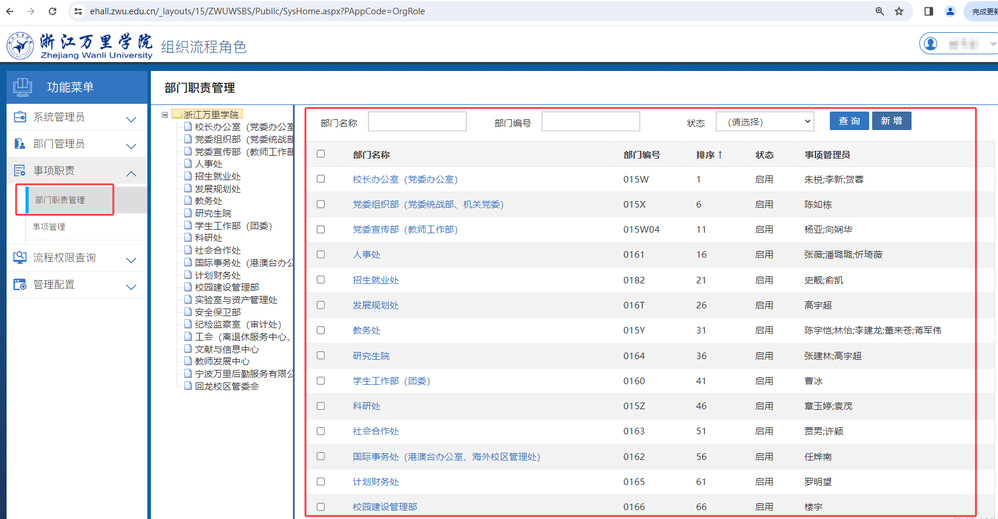The height and width of the screenshot is (519, 998).
Task: Select the checkbox beside 教务处 row
Action: (x=321, y=331)
